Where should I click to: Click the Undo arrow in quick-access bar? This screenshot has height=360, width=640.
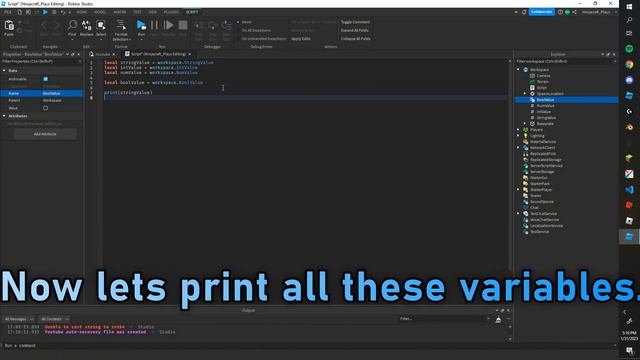63,12
